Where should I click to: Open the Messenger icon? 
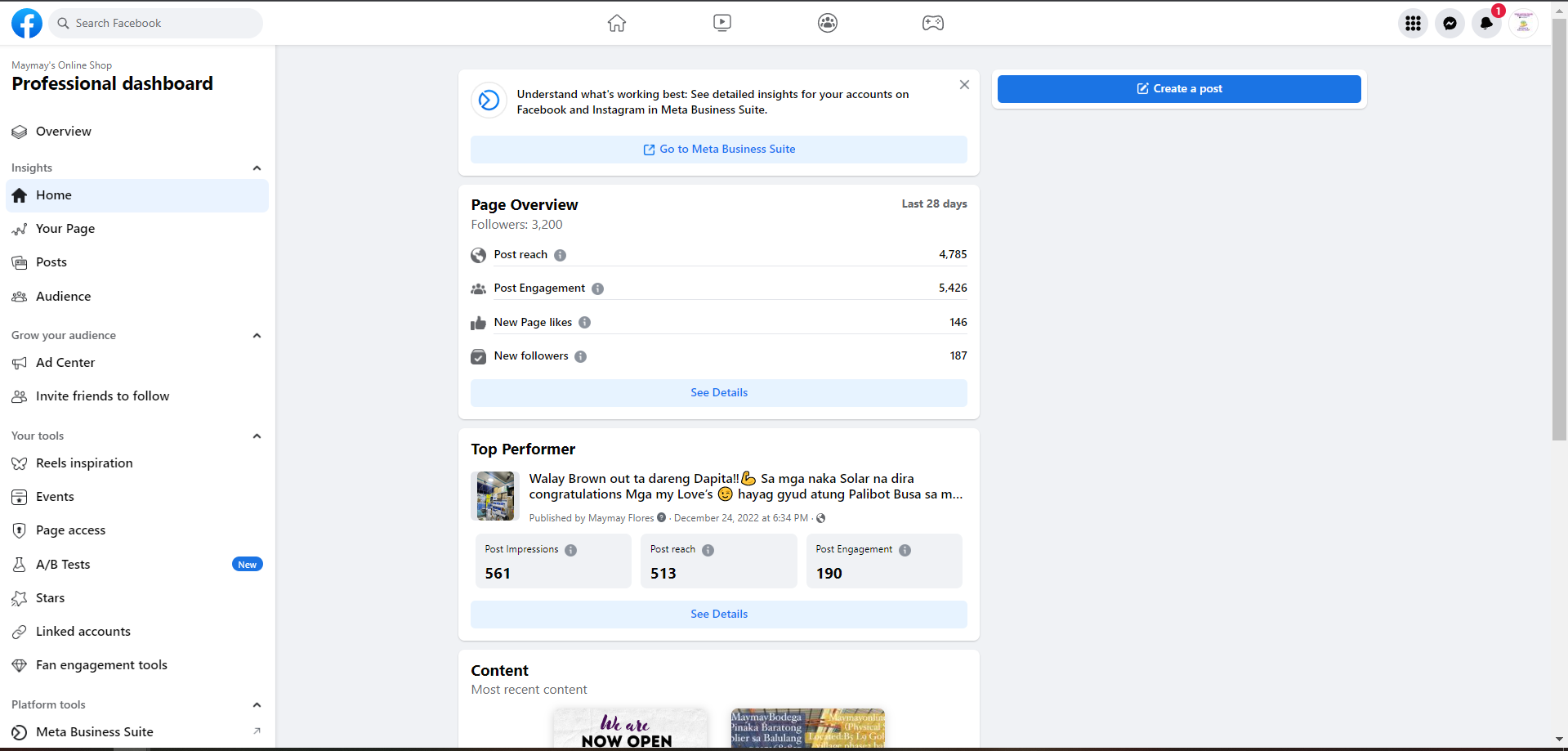point(1450,23)
